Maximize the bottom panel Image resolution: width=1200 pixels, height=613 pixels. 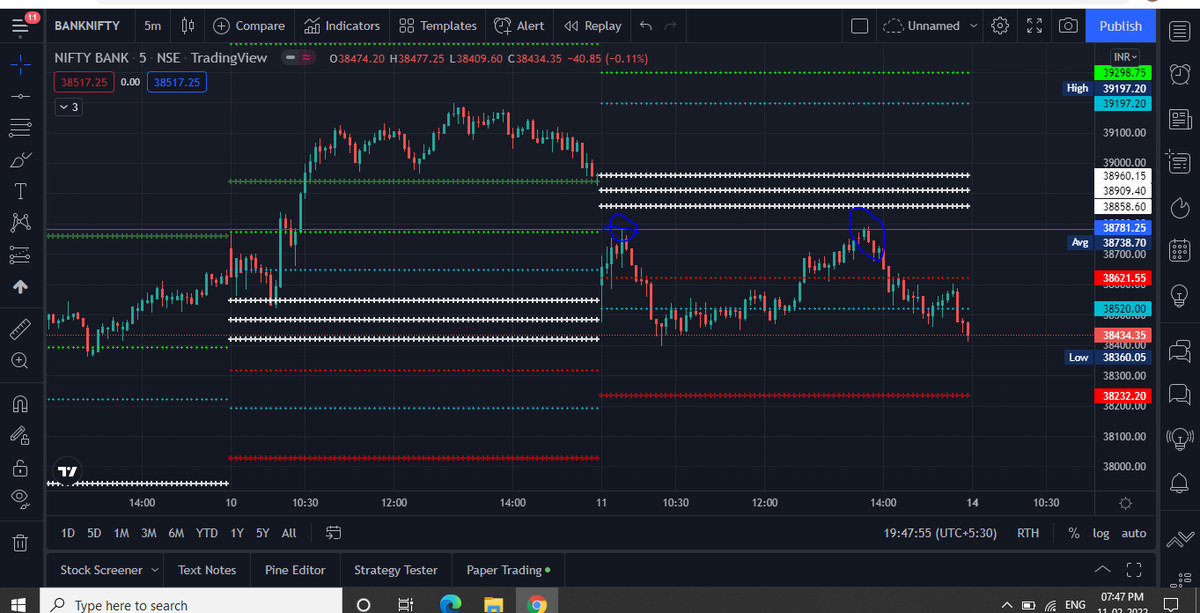tap(1134, 570)
